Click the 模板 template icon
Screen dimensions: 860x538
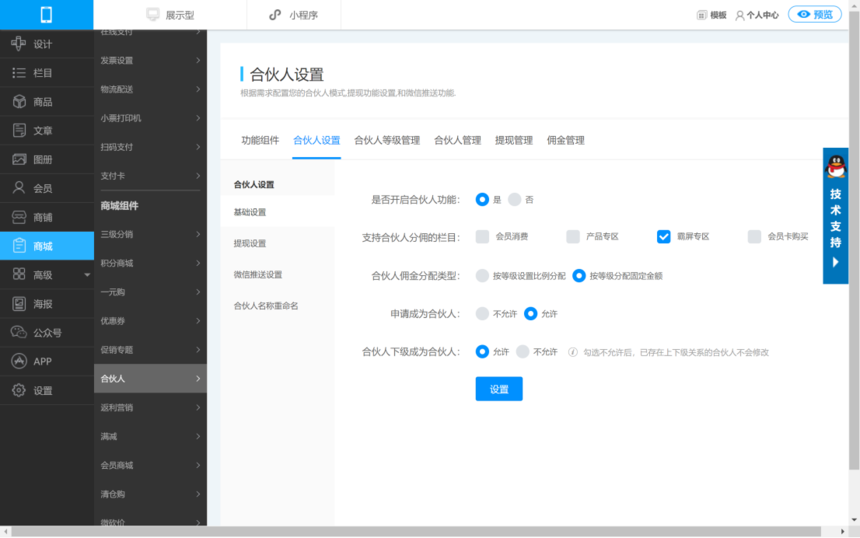point(701,15)
